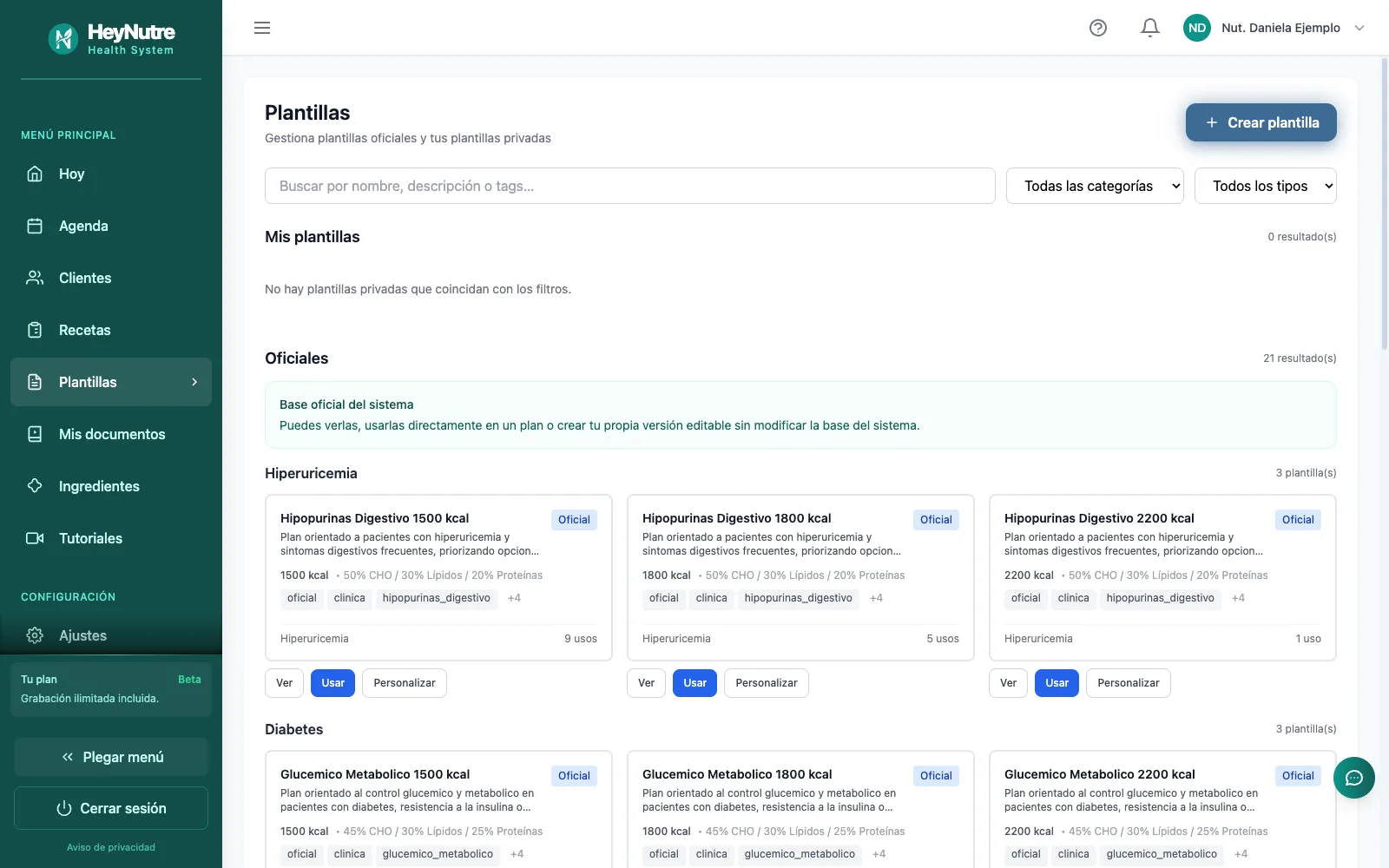Open Glucemico Metabolico 1500 kcal card
Image resolution: width=1389 pixels, height=868 pixels.
click(x=438, y=809)
